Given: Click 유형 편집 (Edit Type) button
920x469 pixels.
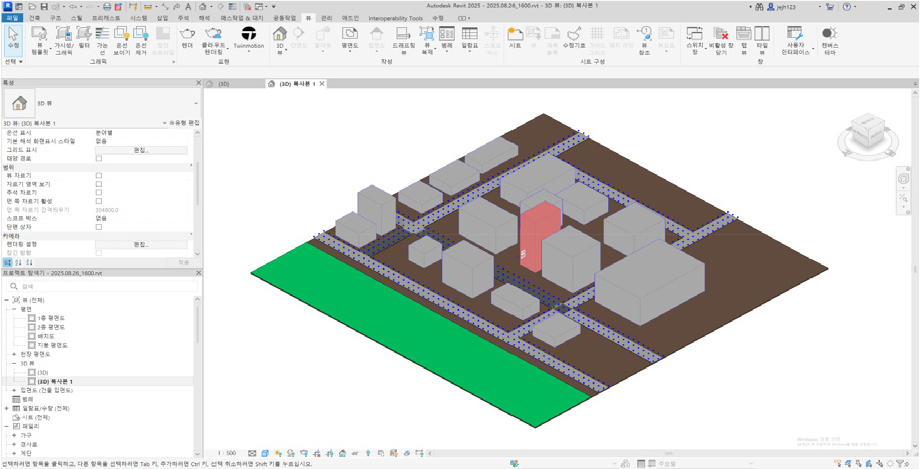Looking at the screenshot, I should [184, 123].
